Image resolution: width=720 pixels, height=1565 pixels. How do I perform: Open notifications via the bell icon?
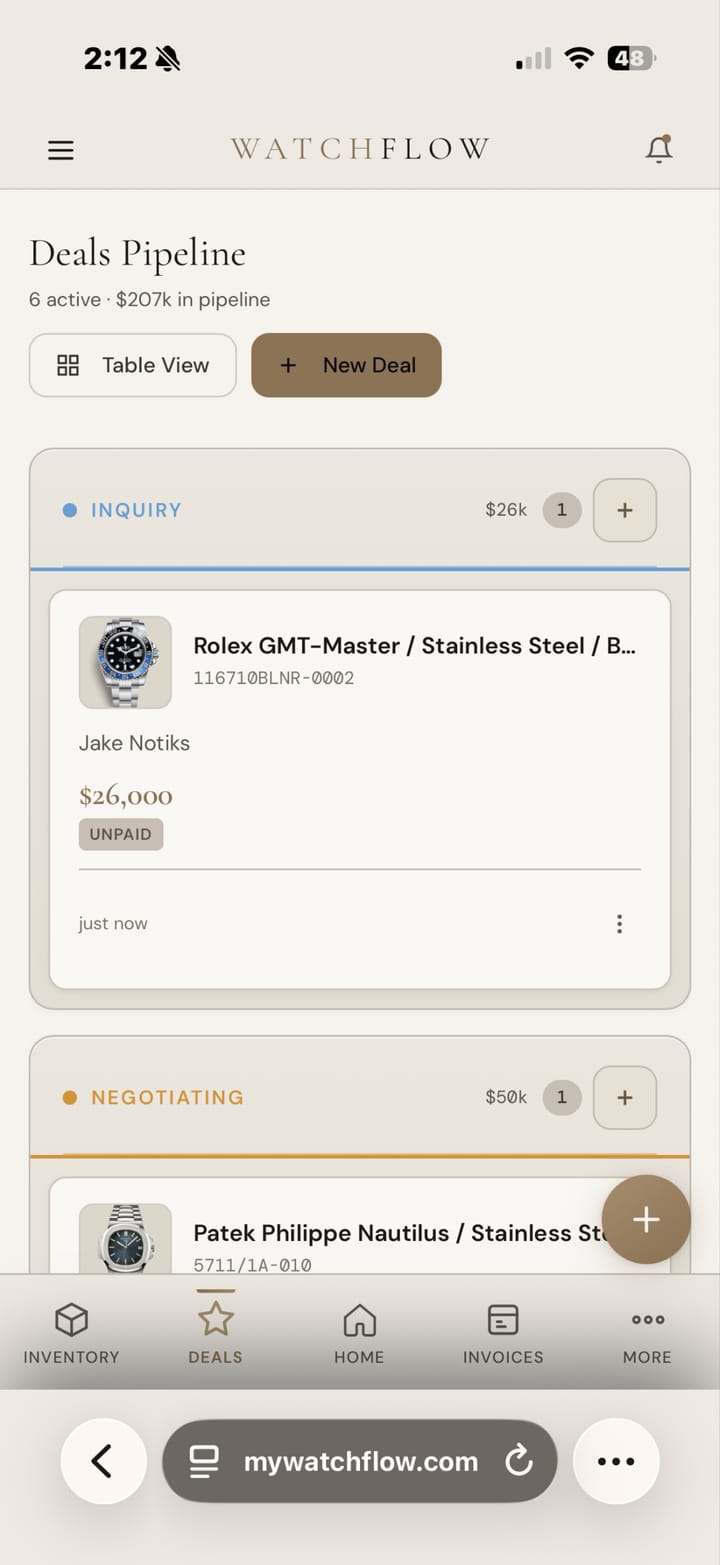tap(659, 148)
